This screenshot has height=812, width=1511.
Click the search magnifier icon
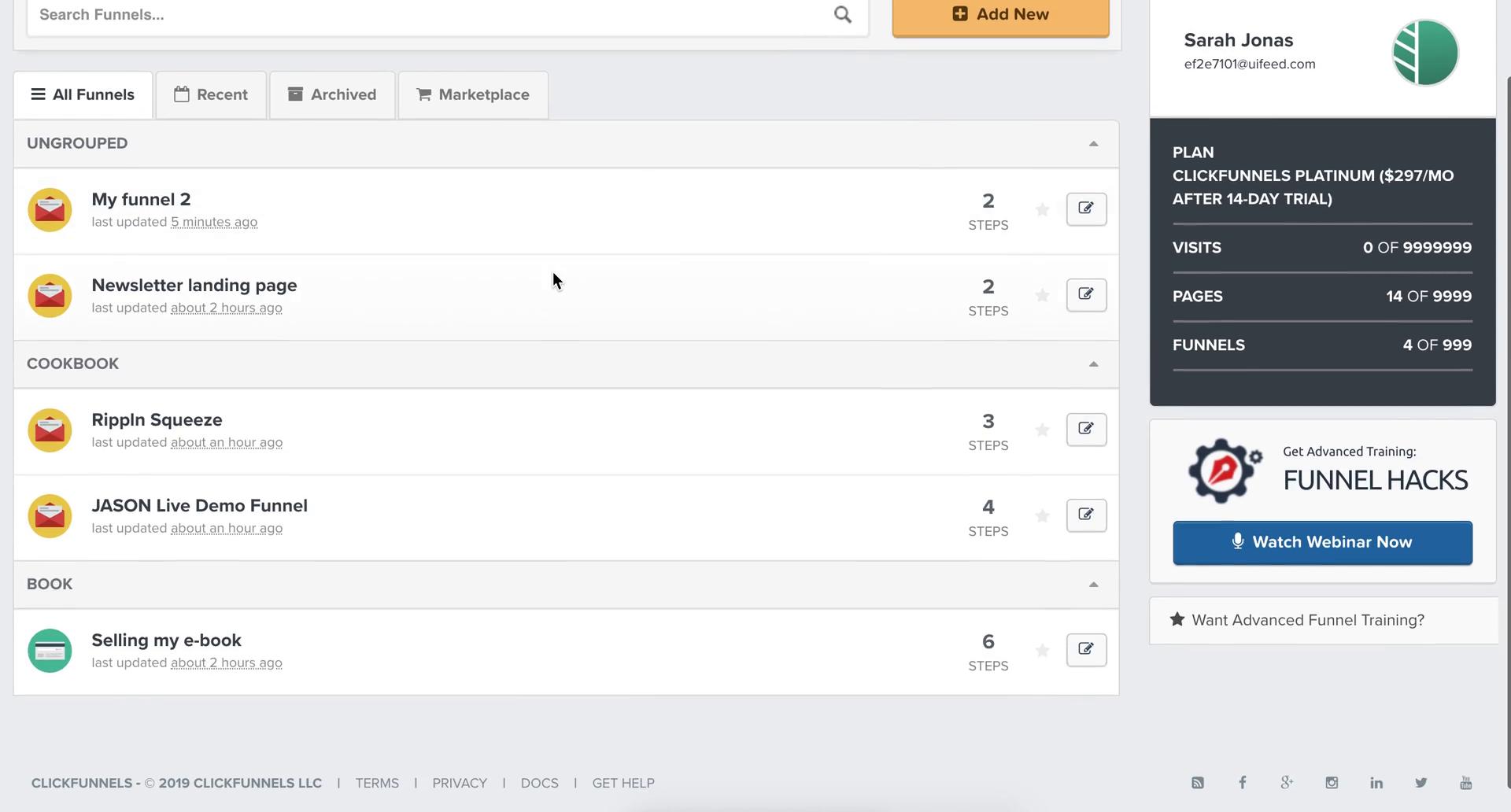tap(842, 14)
